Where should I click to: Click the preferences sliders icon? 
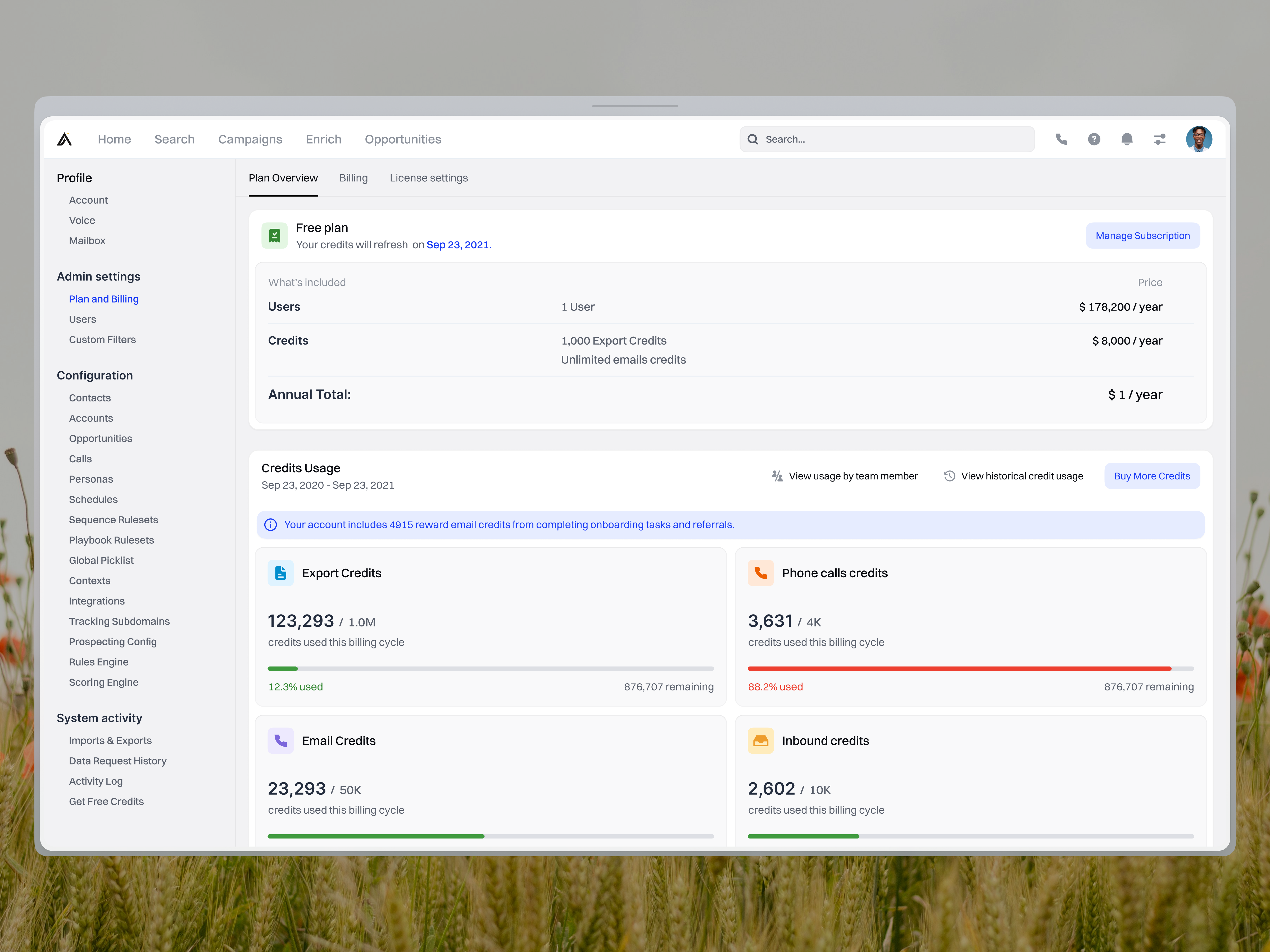pyautogui.click(x=1160, y=139)
